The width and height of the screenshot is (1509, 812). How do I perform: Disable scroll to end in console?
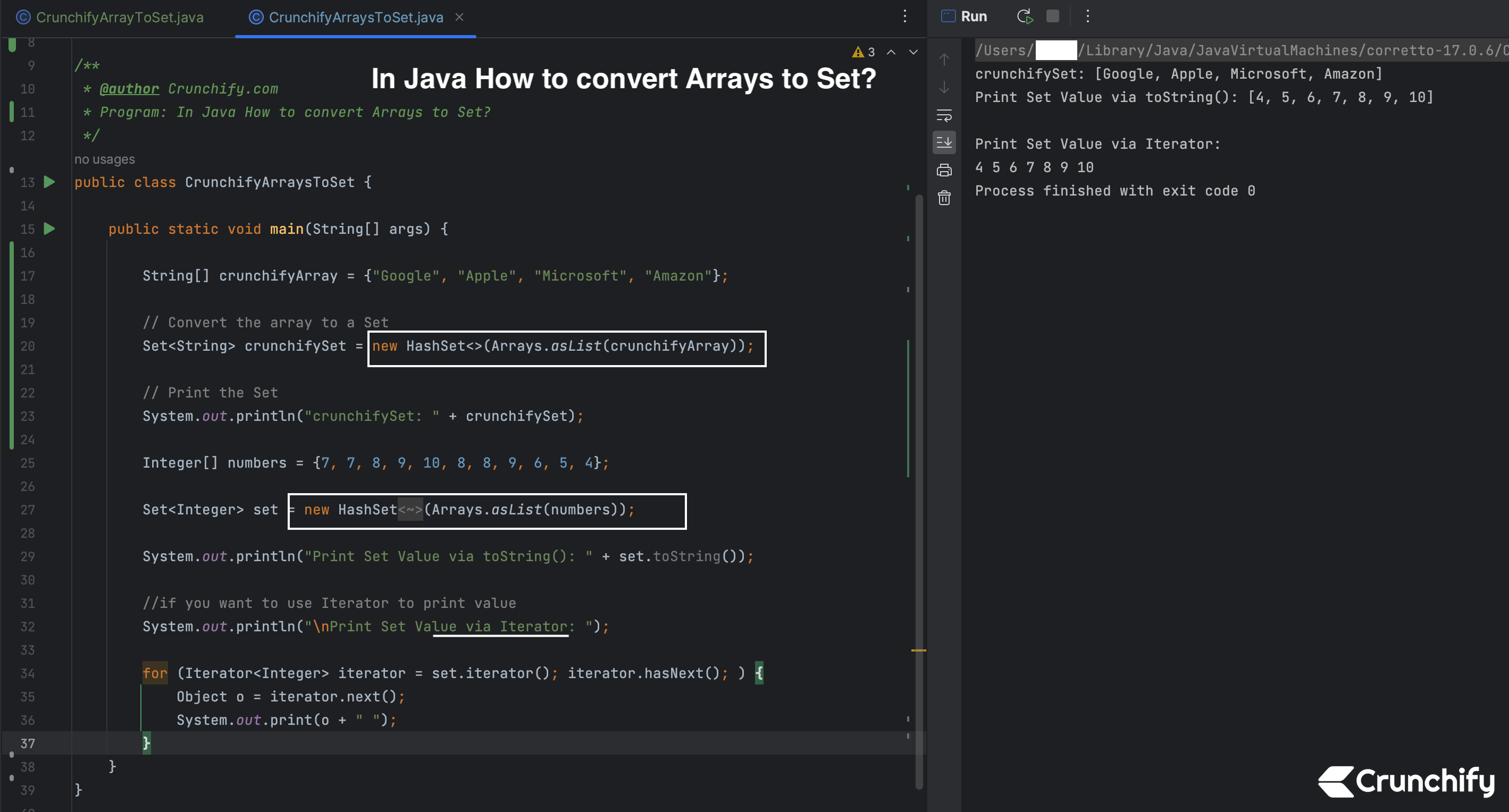tap(944, 142)
